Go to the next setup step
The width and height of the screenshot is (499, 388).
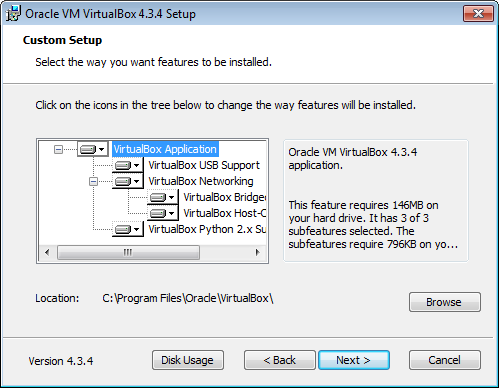pos(354,360)
